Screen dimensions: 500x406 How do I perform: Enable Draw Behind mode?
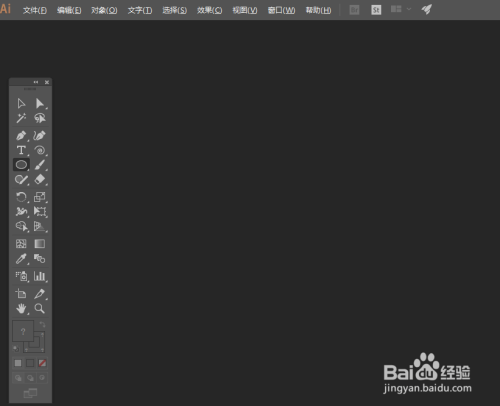point(30,378)
